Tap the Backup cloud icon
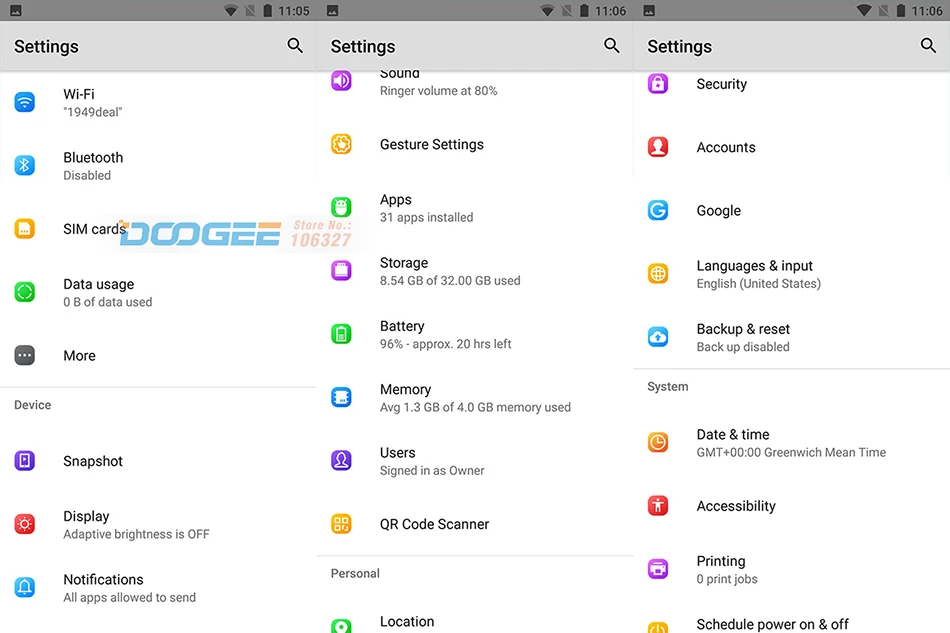This screenshot has width=950, height=633. (x=658, y=337)
